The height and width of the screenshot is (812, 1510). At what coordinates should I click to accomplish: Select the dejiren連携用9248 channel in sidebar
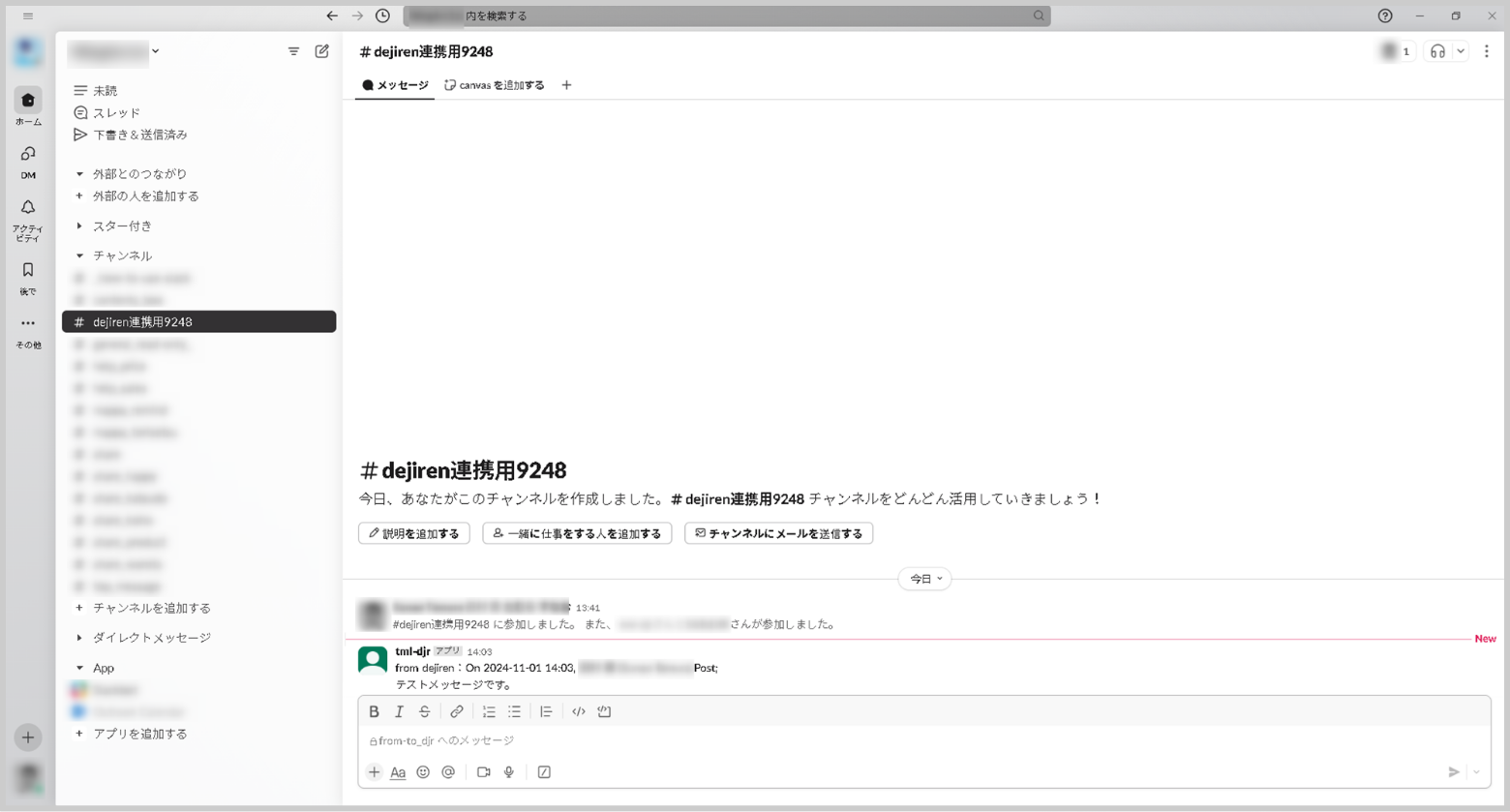[198, 321]
